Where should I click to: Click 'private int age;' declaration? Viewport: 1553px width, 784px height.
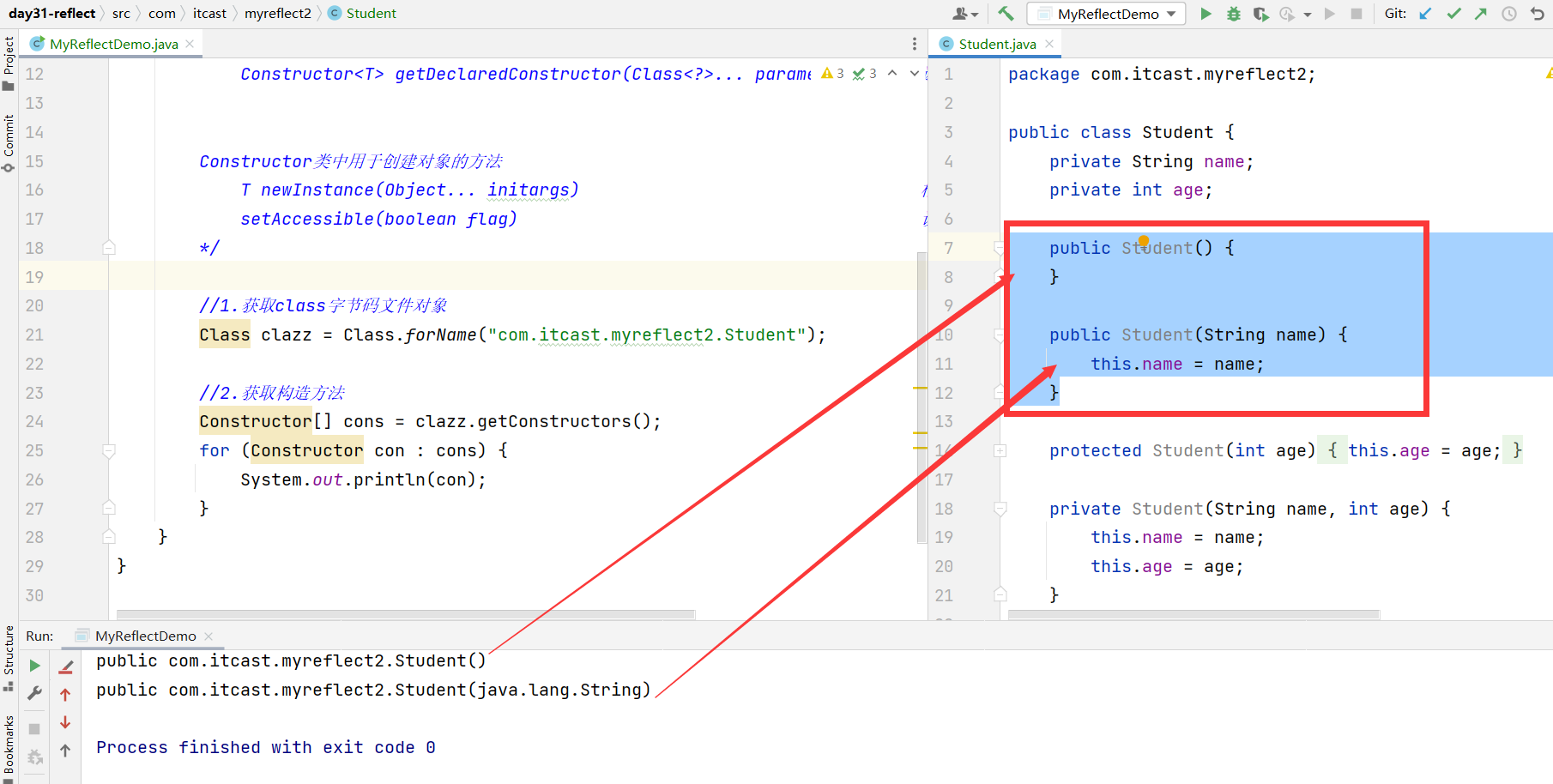(x=1131, y=190)
